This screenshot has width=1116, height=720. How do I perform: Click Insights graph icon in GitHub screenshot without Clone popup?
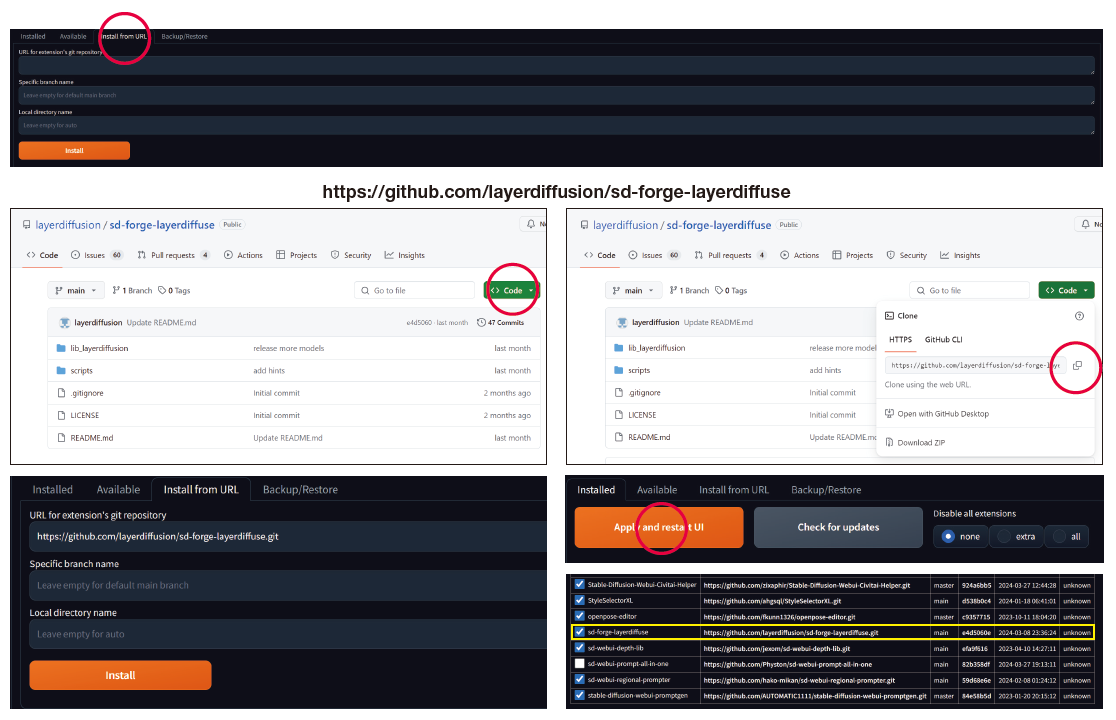coord(389,255)
